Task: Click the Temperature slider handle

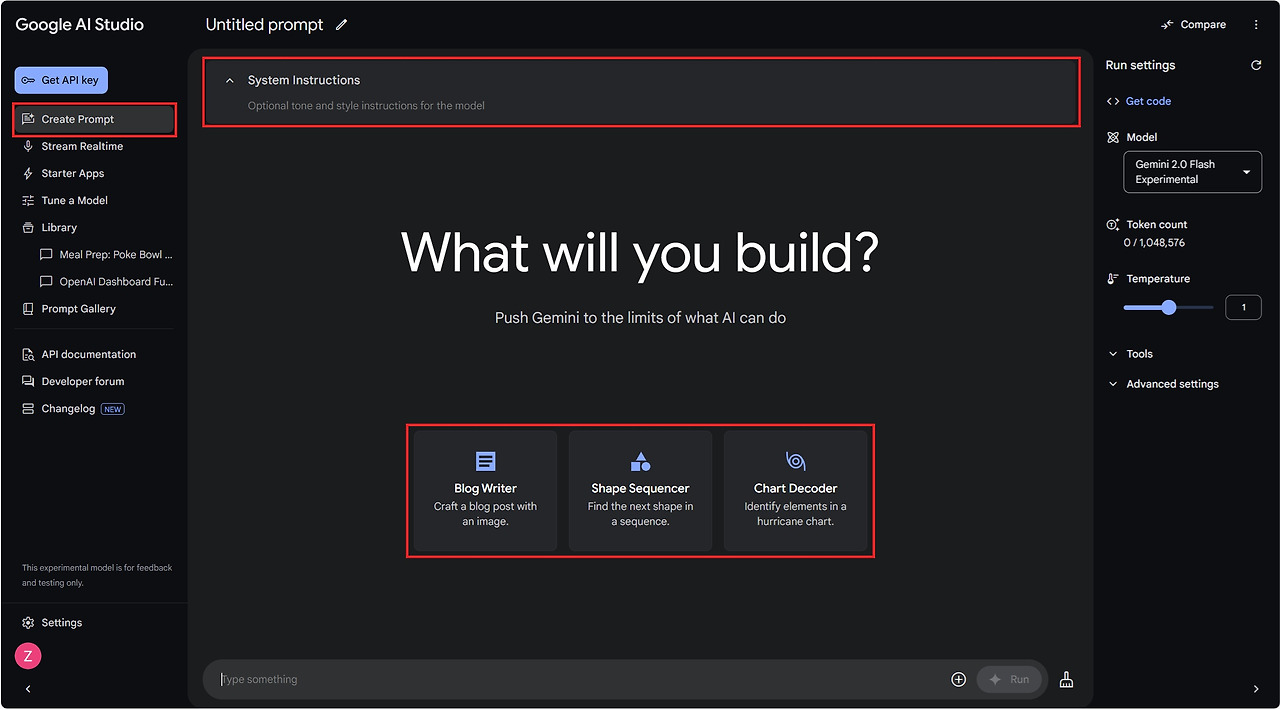Action: click(1168, 308)
